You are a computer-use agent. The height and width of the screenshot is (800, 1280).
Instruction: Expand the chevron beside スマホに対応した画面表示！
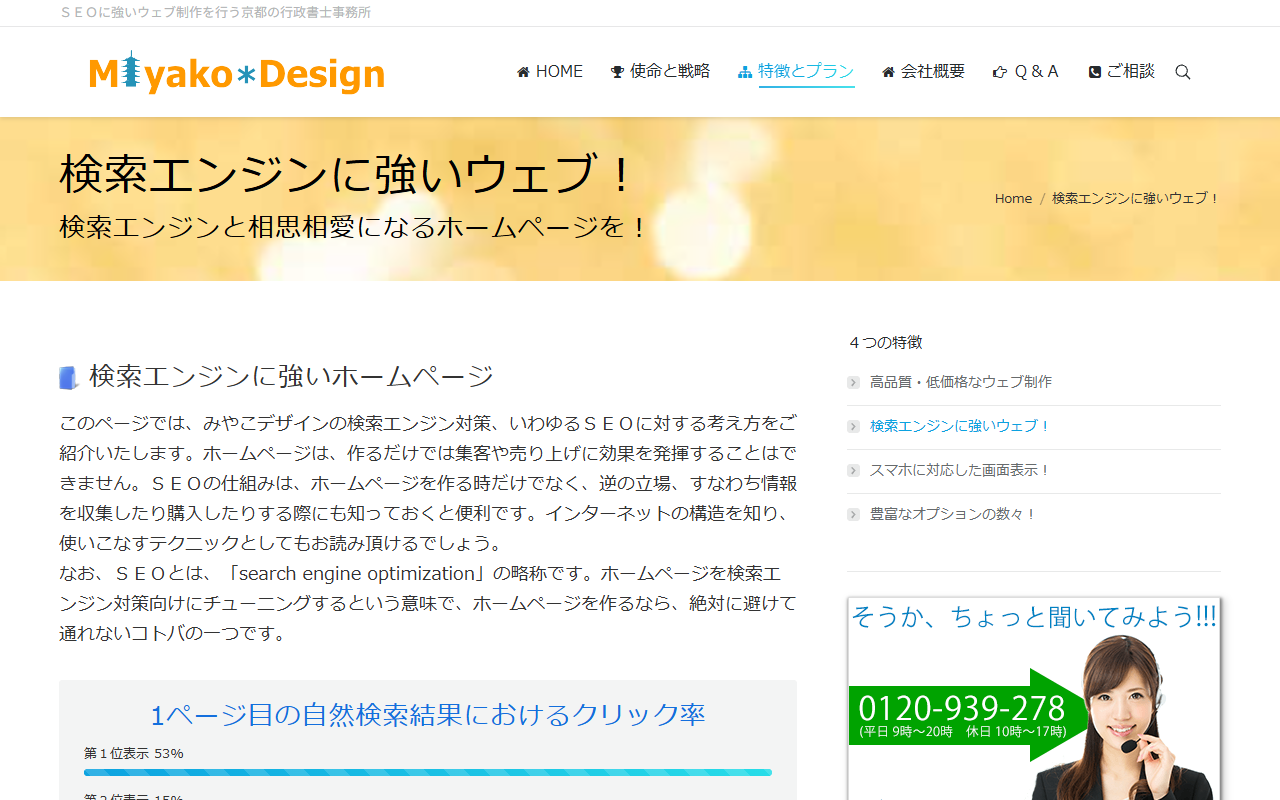tap(852, 470)
